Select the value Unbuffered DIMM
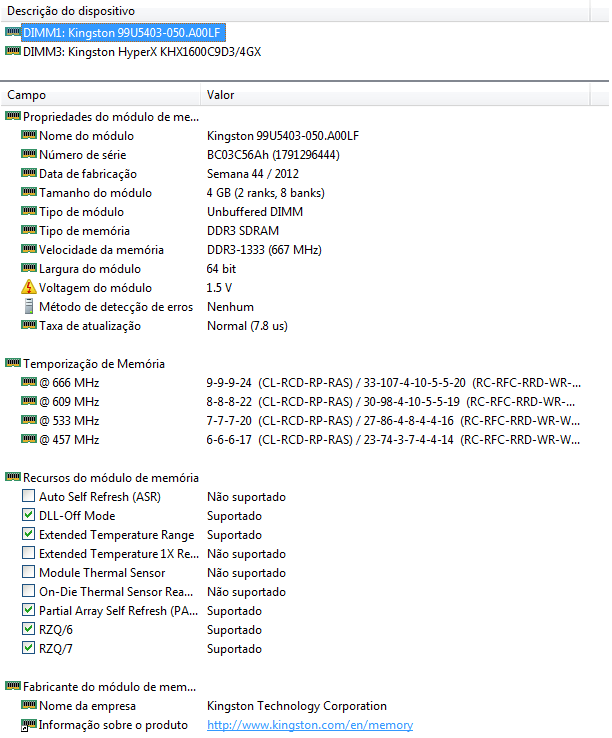 [255, 212]
